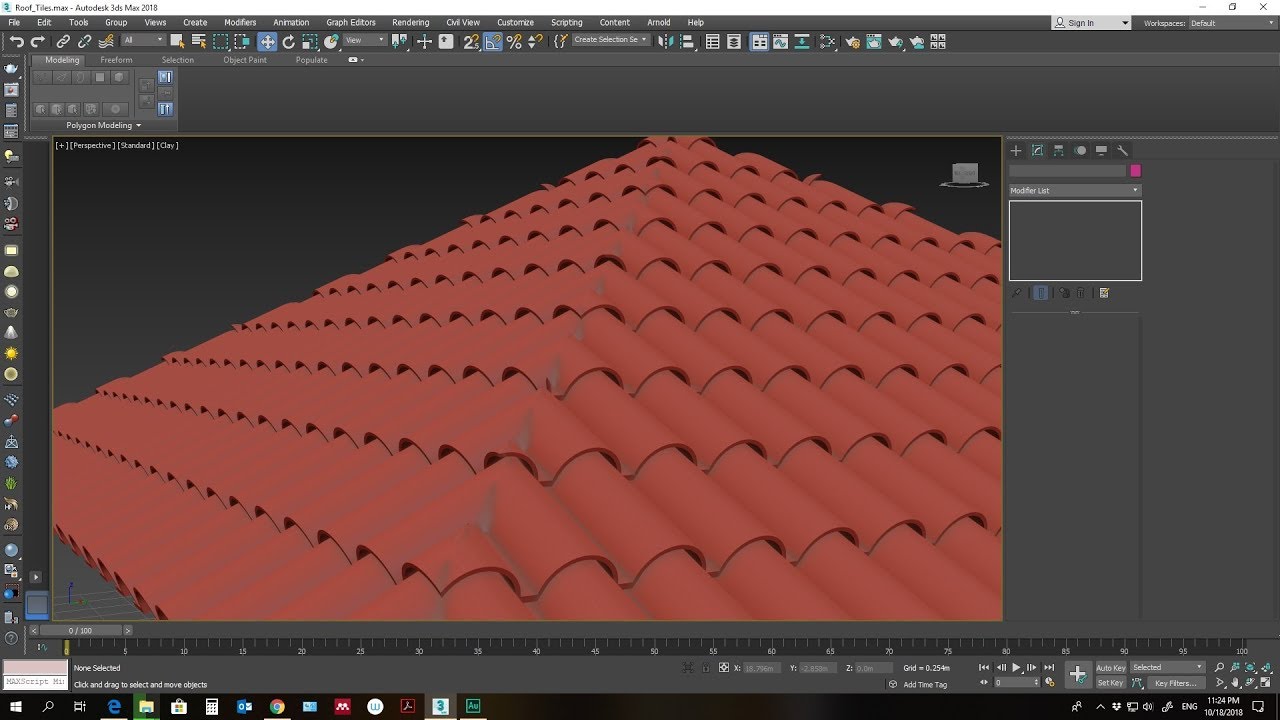Toggle the 2.5D Snaps button
This screenshot has width=1280, height=720.
pyautogui.click(x=471, y=42)
